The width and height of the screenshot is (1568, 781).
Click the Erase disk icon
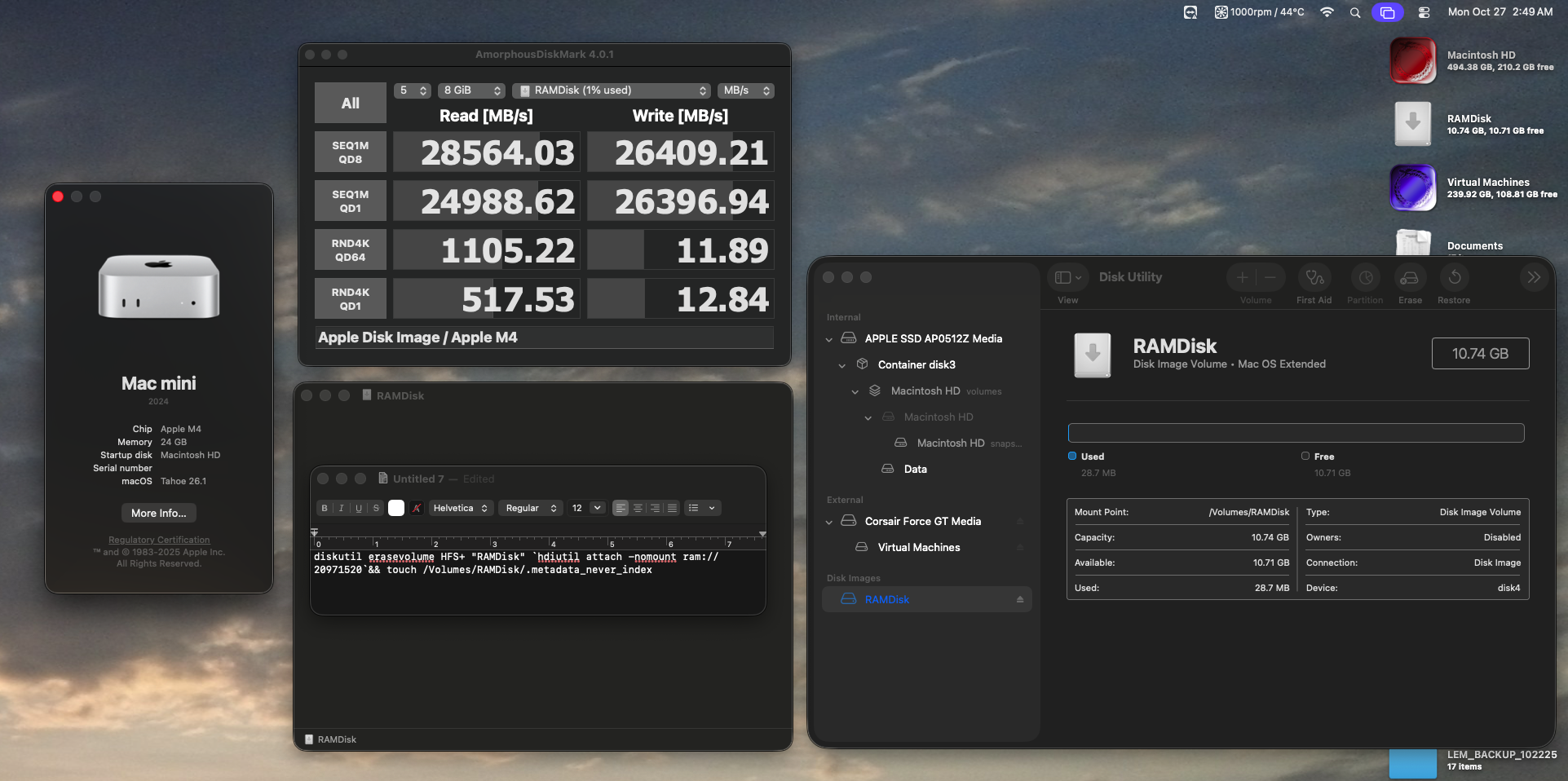tap(1409, 278)
